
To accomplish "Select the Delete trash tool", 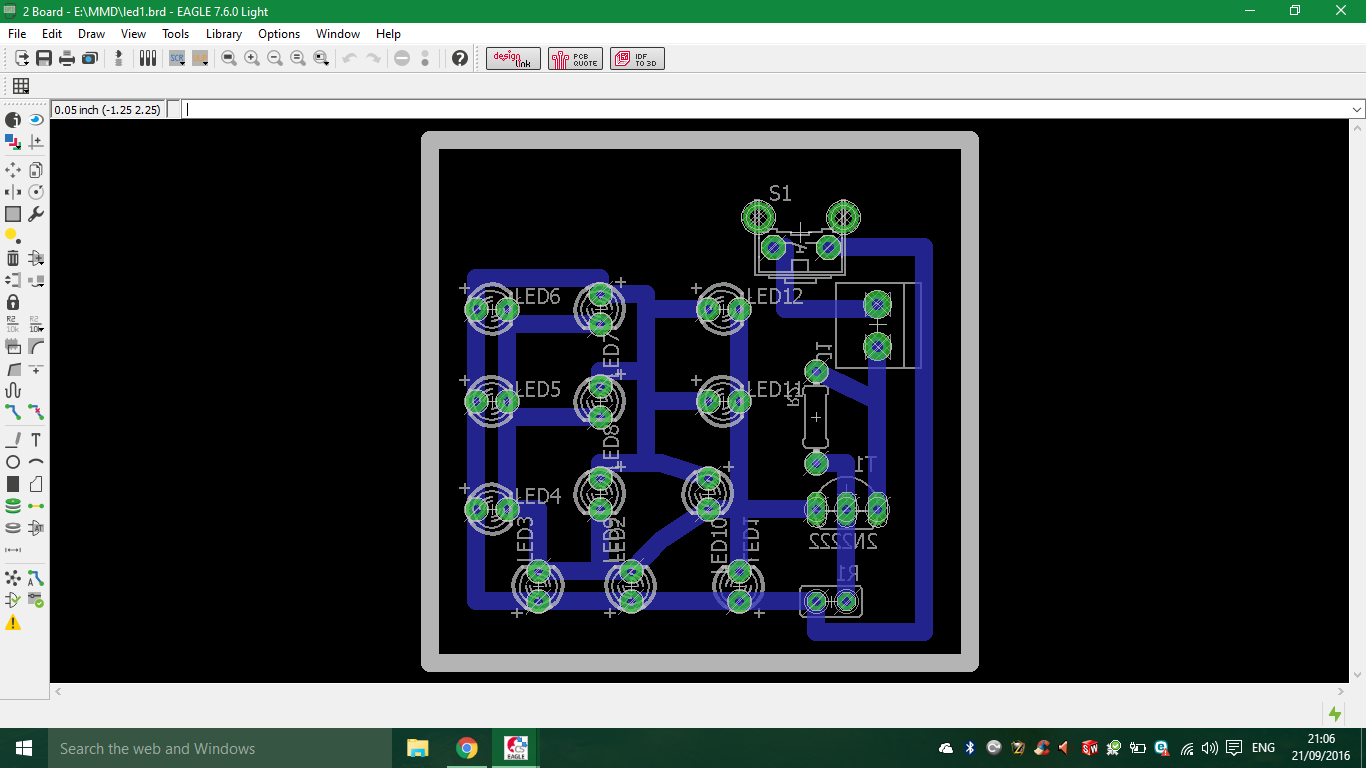I will point(13,258).
